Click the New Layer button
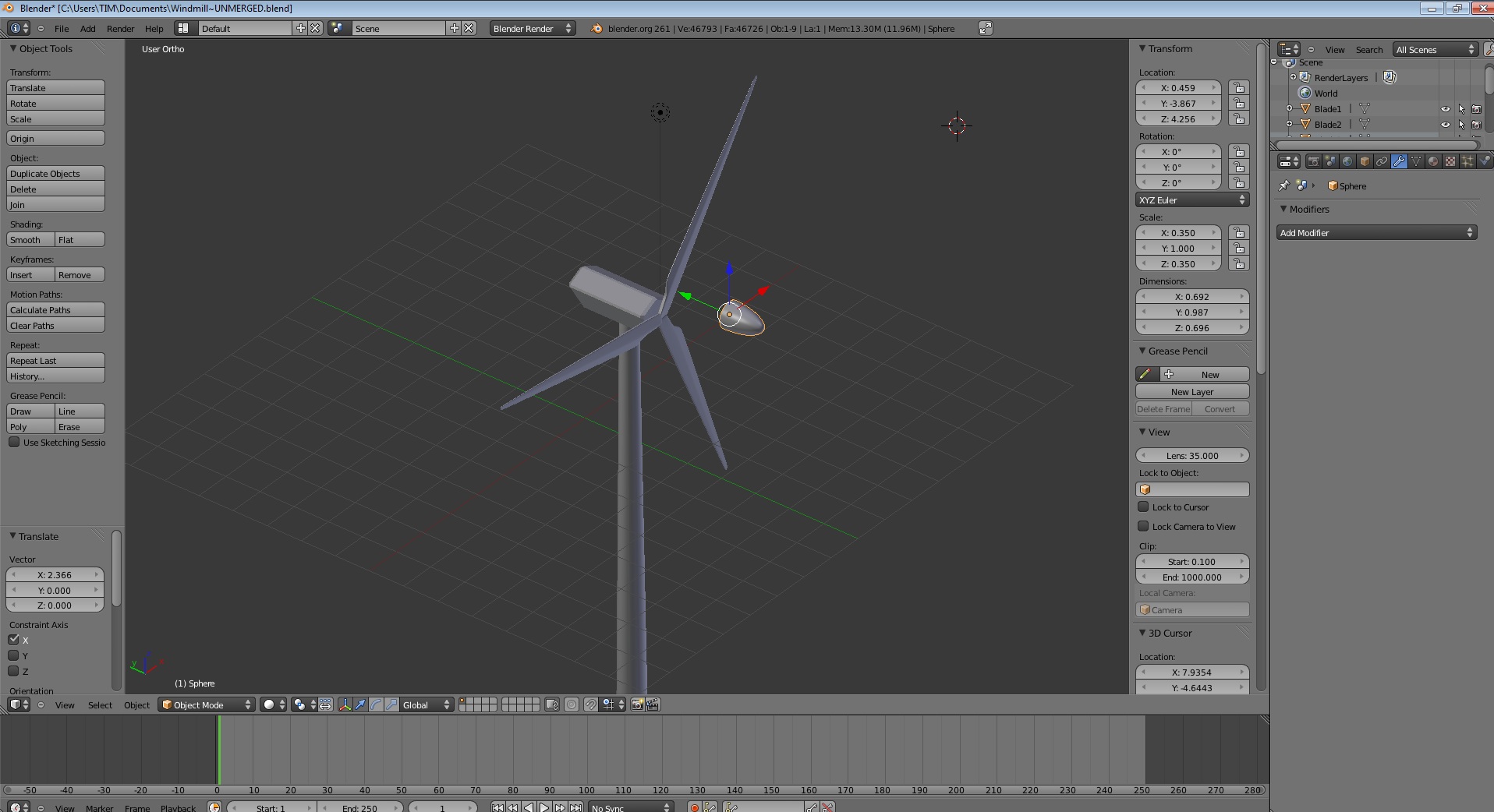Screen dimensions: 1494x812 pos(1192,391)
